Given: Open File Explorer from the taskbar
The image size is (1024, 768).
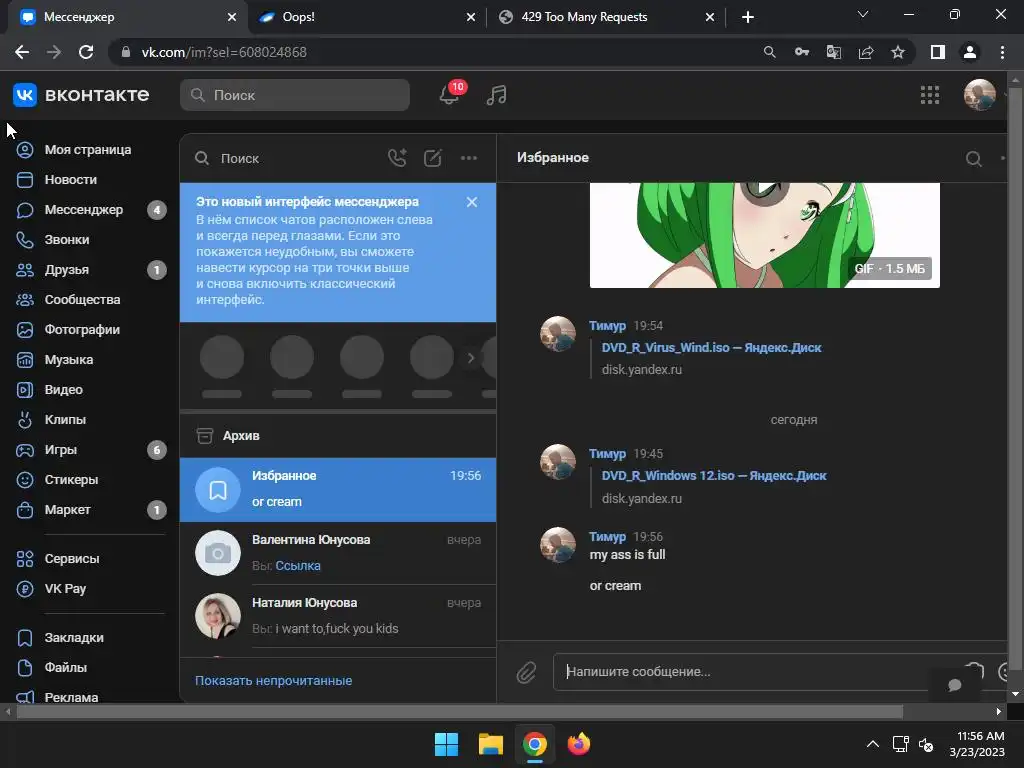Looking at the screenshot, I should pyautogui.click(x=490, y=744).
